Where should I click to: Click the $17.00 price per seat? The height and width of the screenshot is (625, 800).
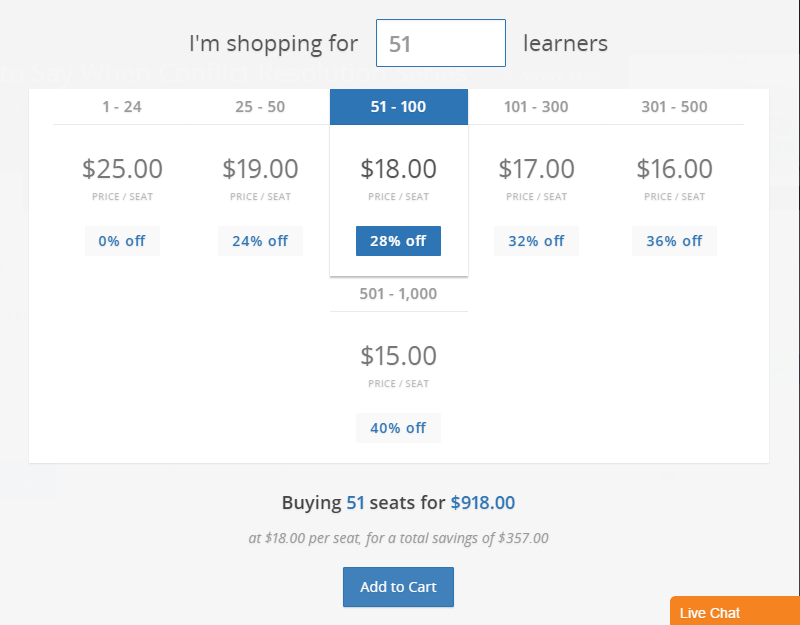(x=536, y=169)
